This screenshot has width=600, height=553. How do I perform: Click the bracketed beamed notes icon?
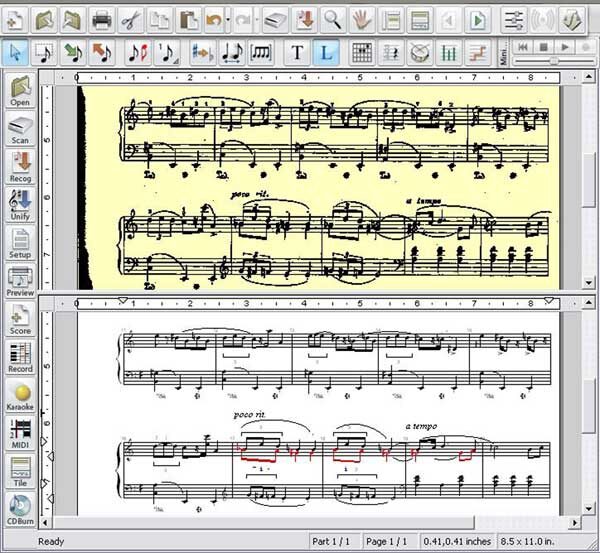(261, 52)
